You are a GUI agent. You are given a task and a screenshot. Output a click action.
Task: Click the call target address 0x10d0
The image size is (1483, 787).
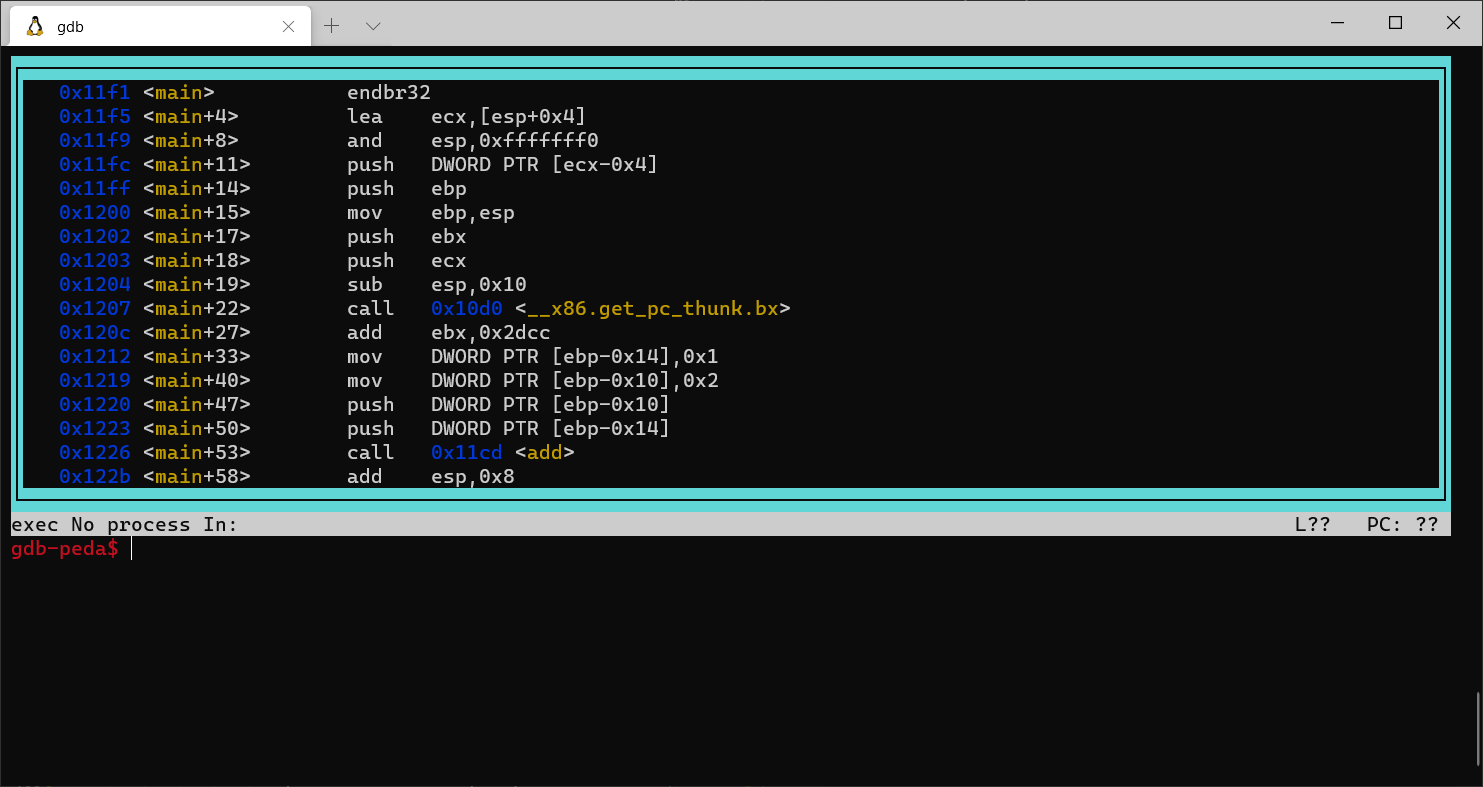coord(467,308)
